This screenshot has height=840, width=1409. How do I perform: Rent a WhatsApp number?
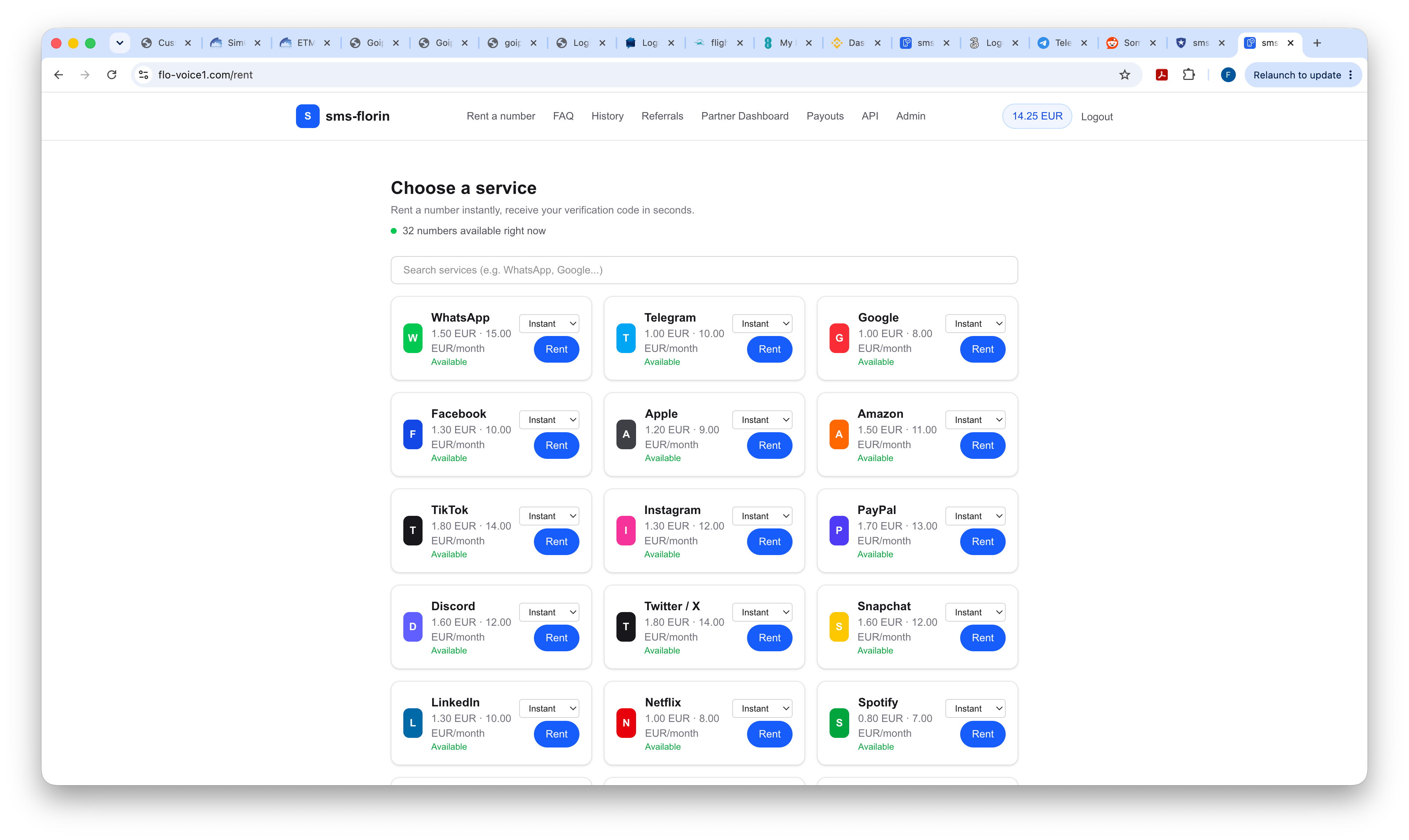(x=556, y=349)
